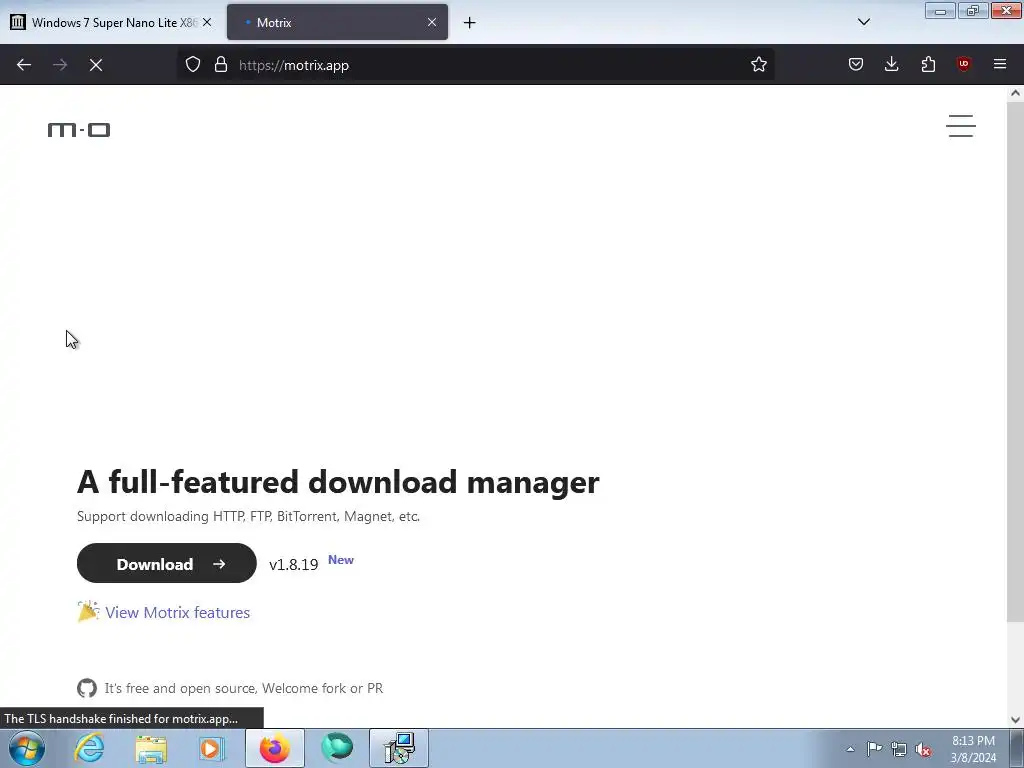Save page to Pocket

pyautogui.click(x=856, y=64)
